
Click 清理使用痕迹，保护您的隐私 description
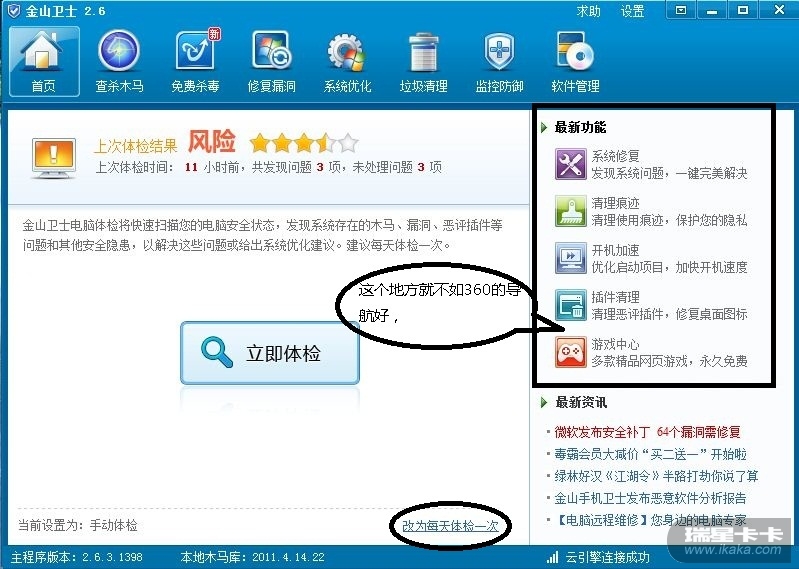tap(669, 220)
